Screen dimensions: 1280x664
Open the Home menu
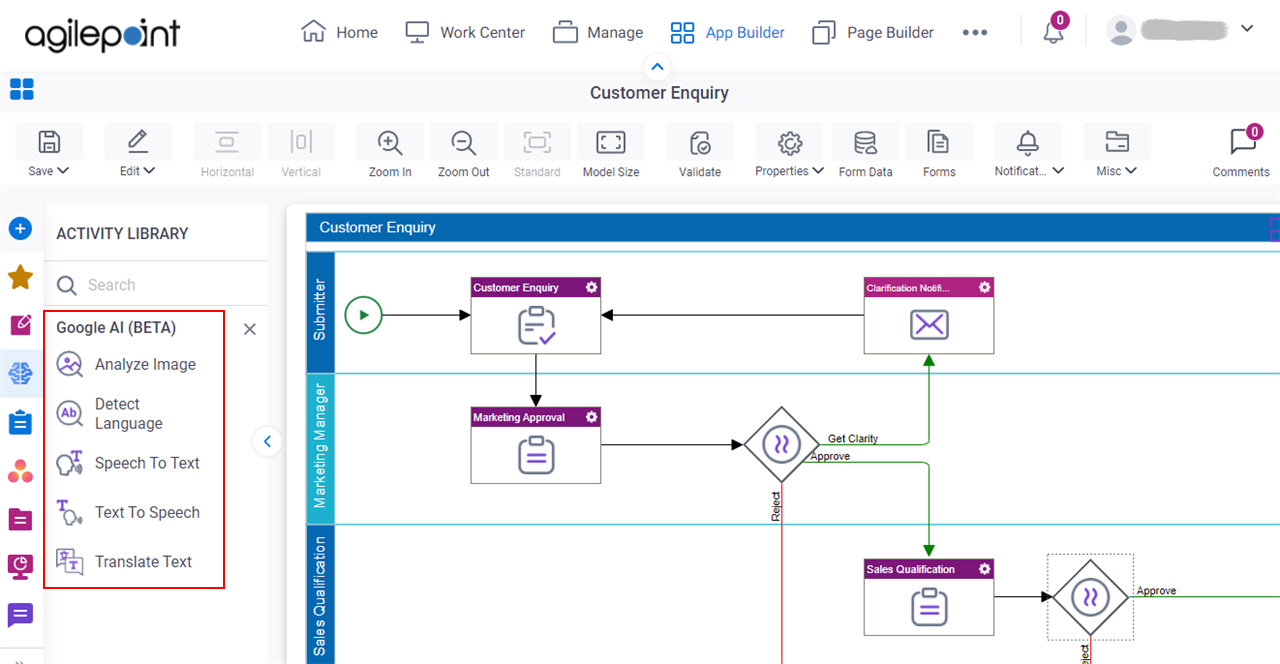coord(339,32)
